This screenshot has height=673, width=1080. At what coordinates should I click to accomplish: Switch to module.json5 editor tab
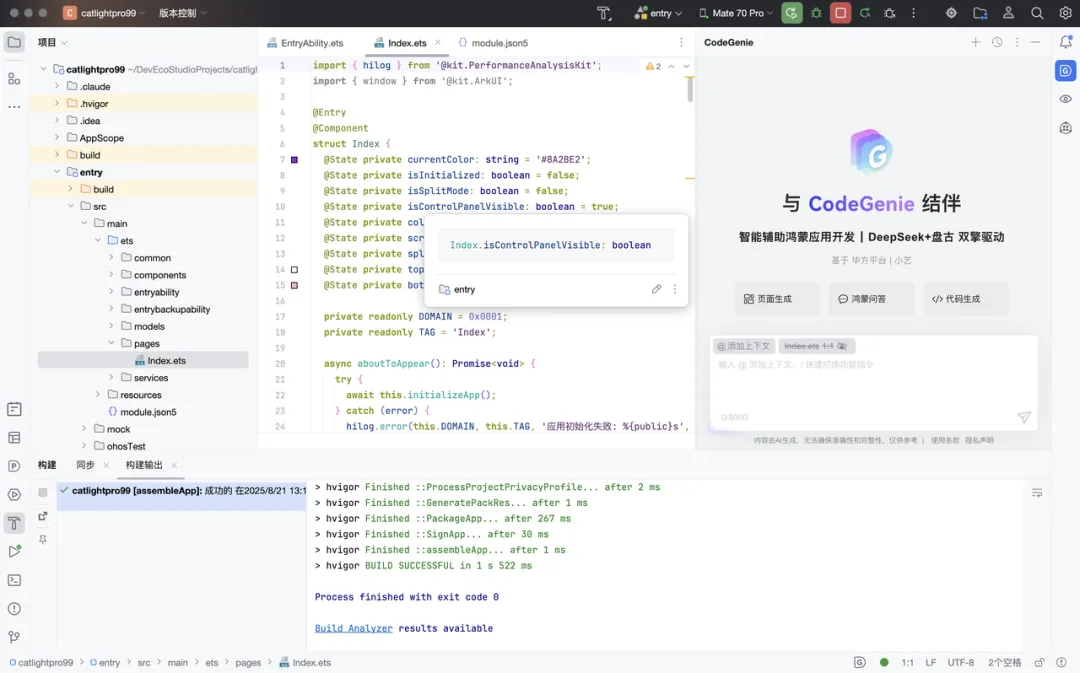pyautogui.click(x=493, y=43)
